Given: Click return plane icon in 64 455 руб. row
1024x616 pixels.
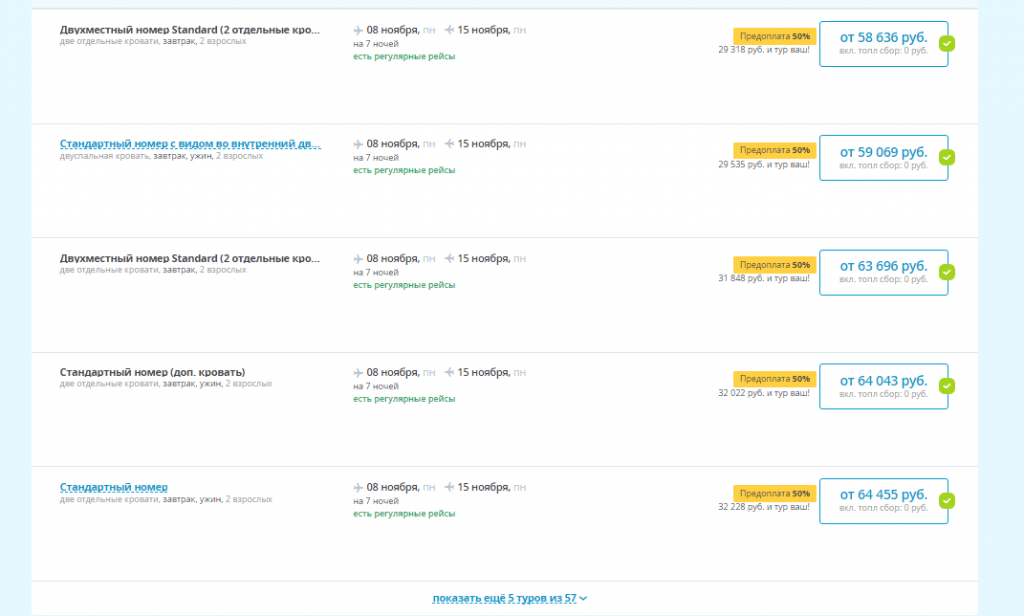Looking at the screenshot, I should [x=449, y=487].
